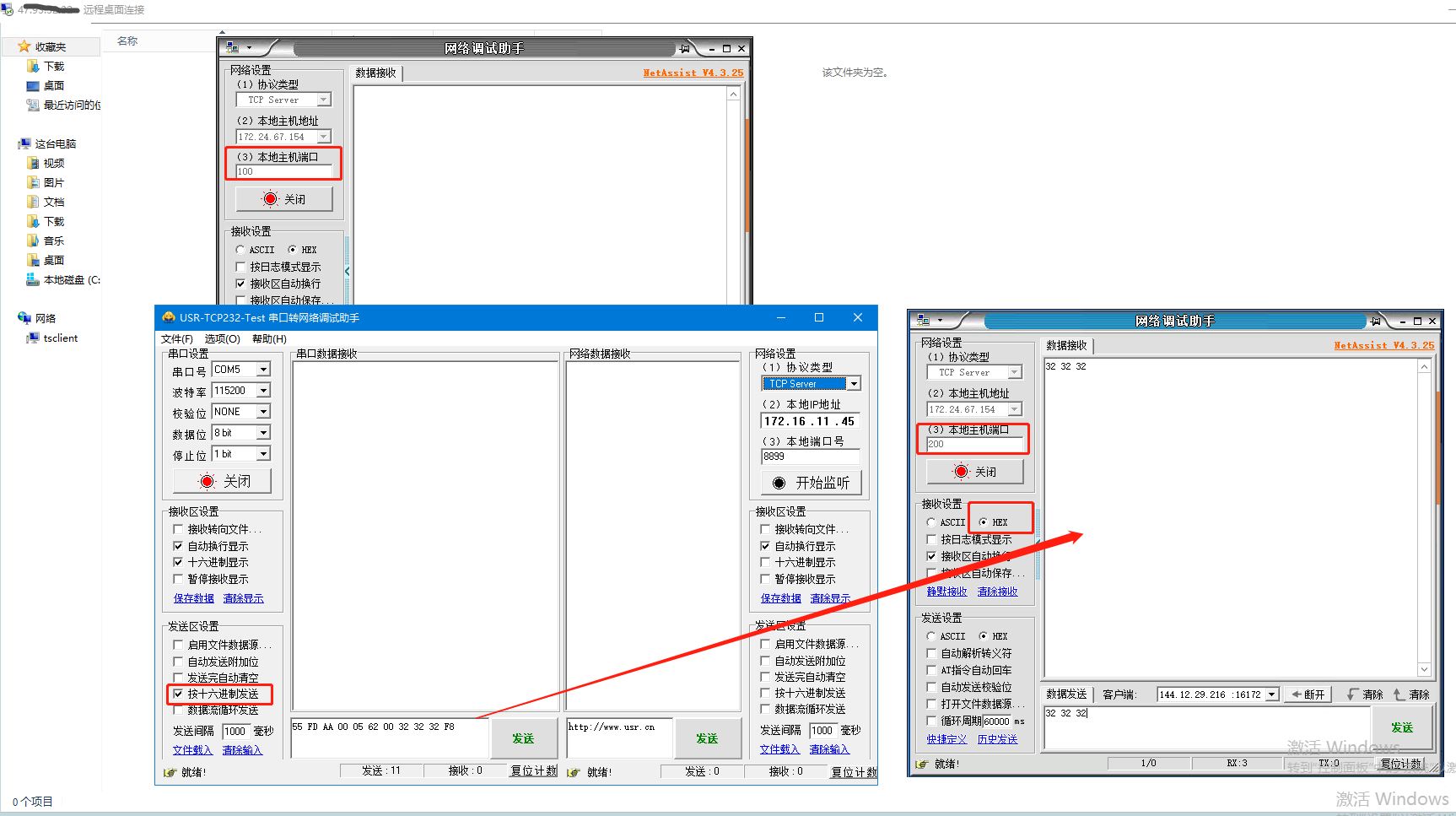Open the 本地磁盘 (C:) drive in sidebar

point(71,280)
